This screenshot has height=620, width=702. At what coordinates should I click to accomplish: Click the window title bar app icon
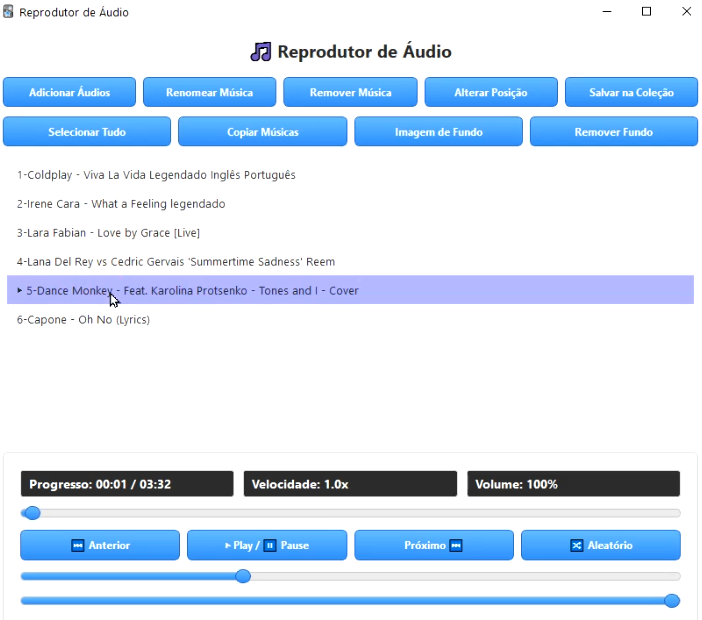[9, 12]
